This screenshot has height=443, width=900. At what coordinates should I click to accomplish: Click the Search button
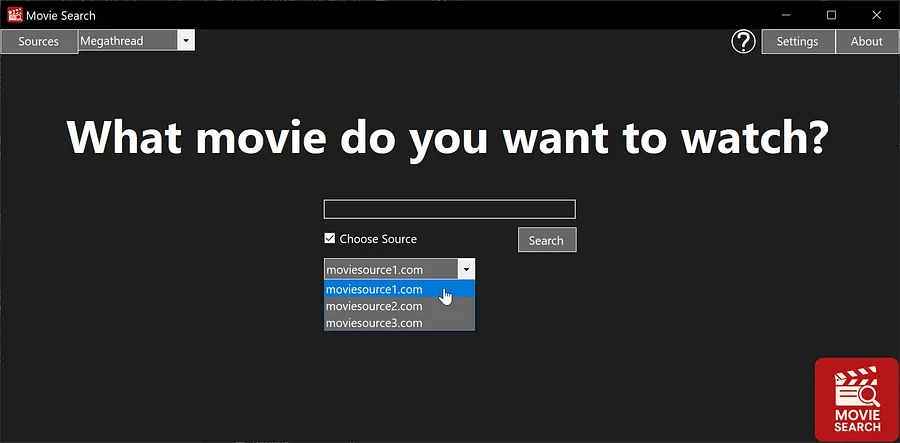pyautogui.click(x=546, y=240)
